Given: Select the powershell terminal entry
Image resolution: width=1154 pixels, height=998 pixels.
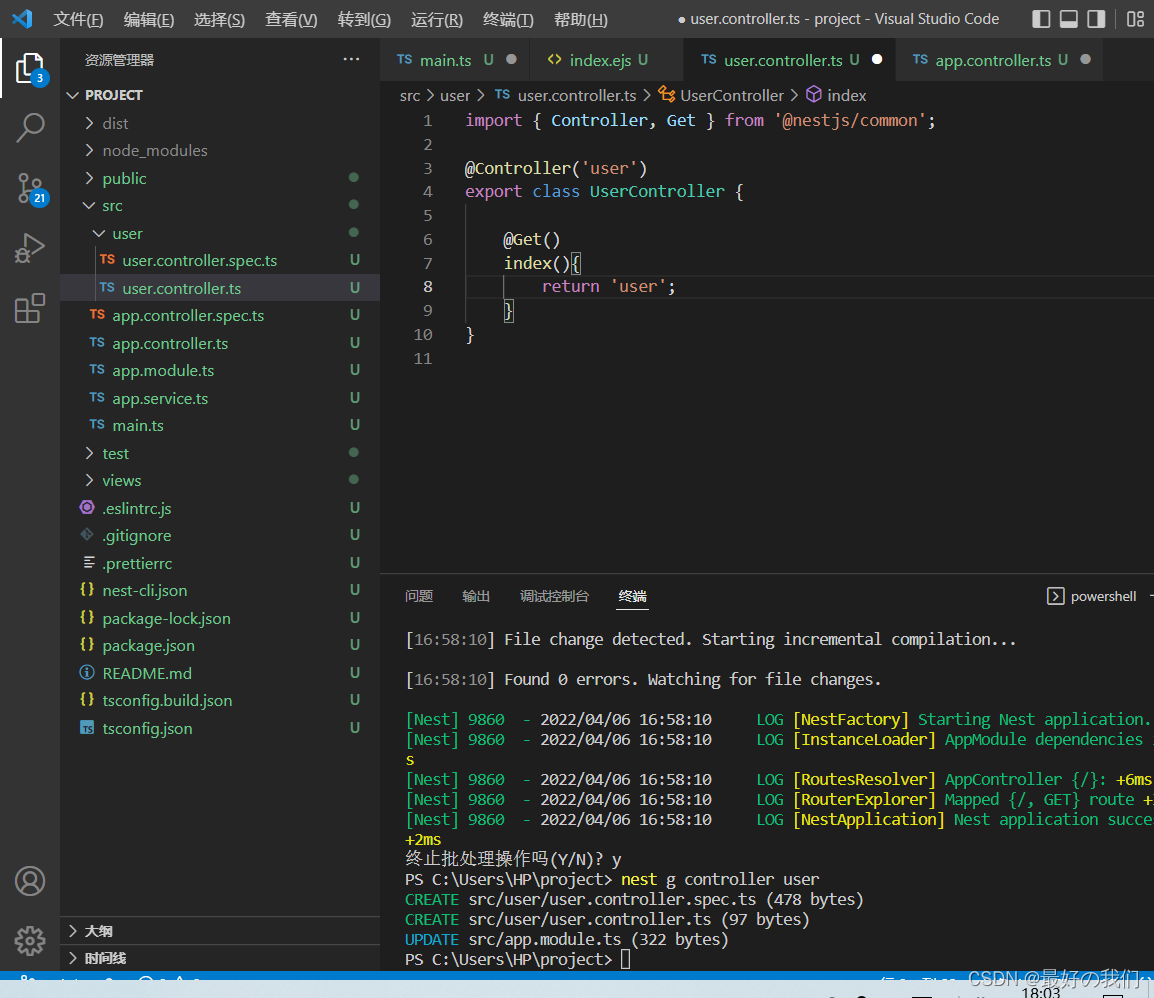Looking at the screenshot, I should (1092, 596).
